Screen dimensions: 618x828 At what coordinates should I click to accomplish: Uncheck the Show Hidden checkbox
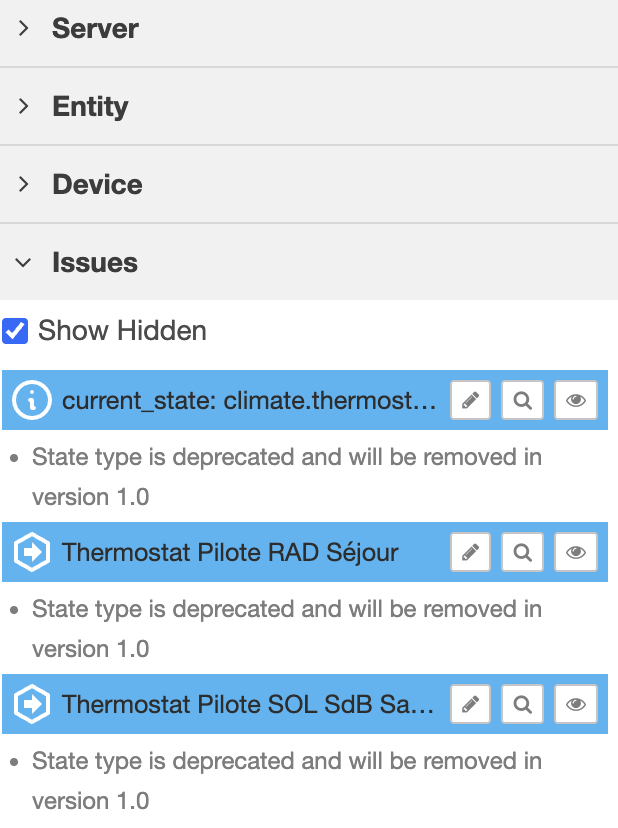pos(15,331)
